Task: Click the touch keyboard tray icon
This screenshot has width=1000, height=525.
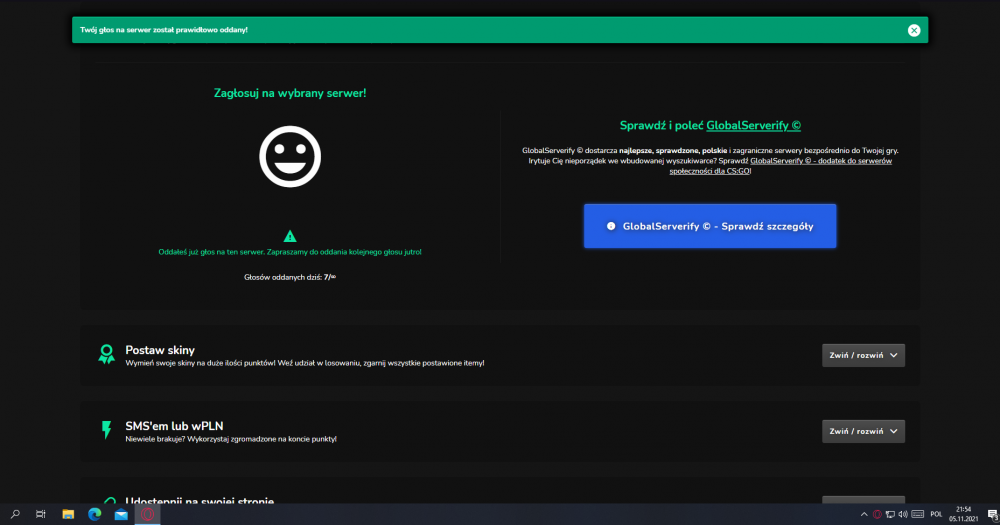Action: click(x=918, y=514)
